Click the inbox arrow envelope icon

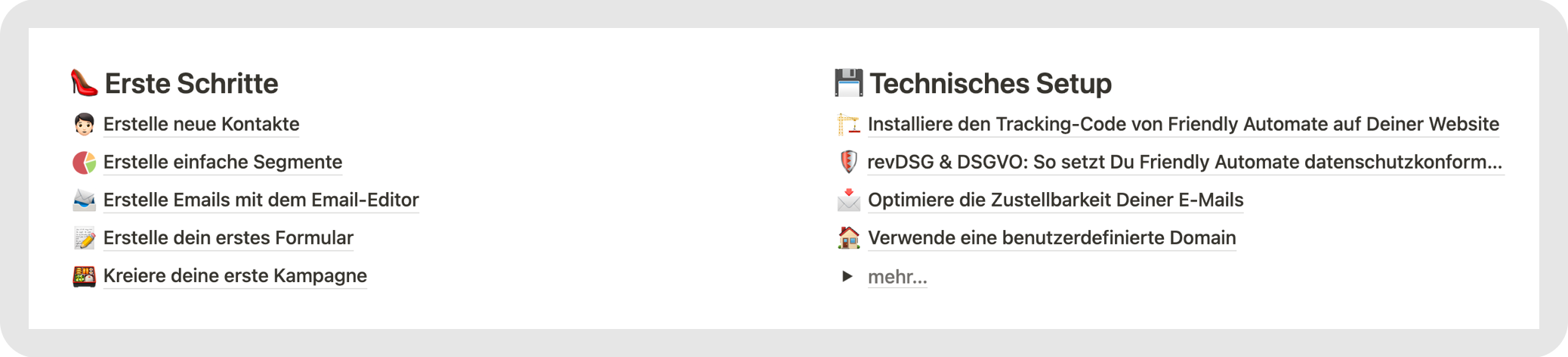coord(848,200)
